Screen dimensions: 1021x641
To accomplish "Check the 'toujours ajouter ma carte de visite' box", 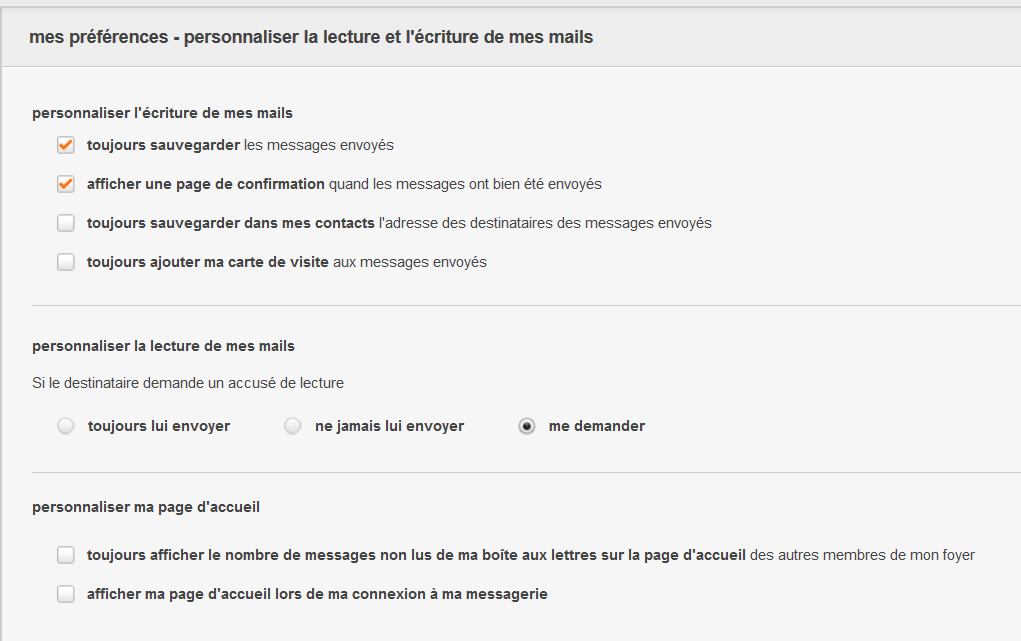I will tap(66, 262).
